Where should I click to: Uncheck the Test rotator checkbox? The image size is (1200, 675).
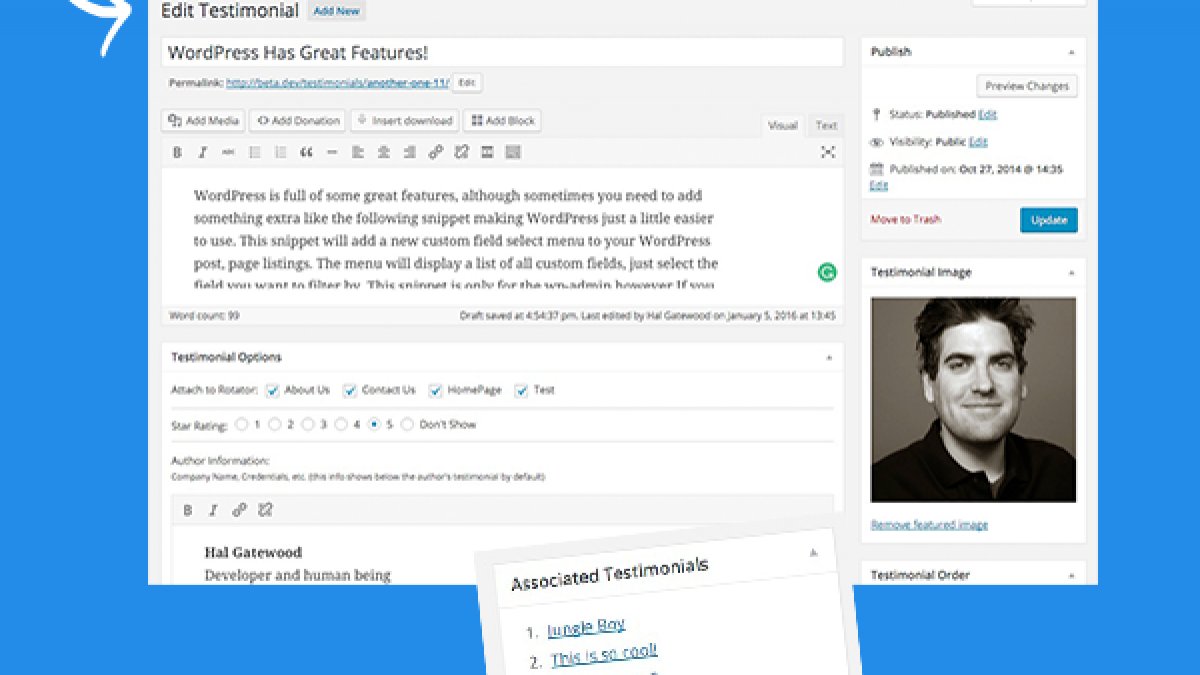click(x=521, y=391)
